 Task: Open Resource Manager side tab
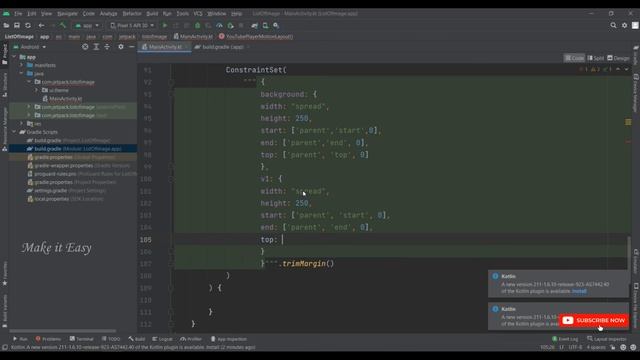pos(4,129)
